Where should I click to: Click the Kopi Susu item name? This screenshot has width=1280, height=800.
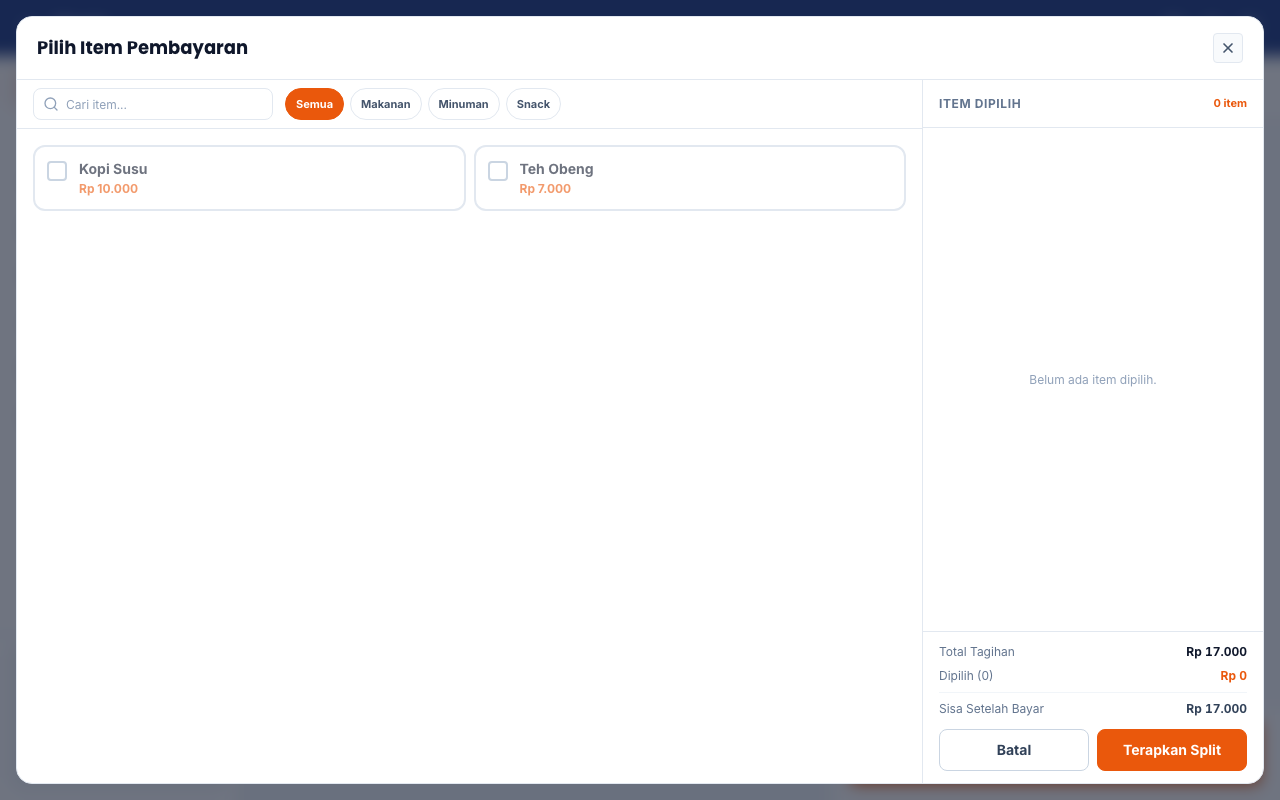[113, 169]
